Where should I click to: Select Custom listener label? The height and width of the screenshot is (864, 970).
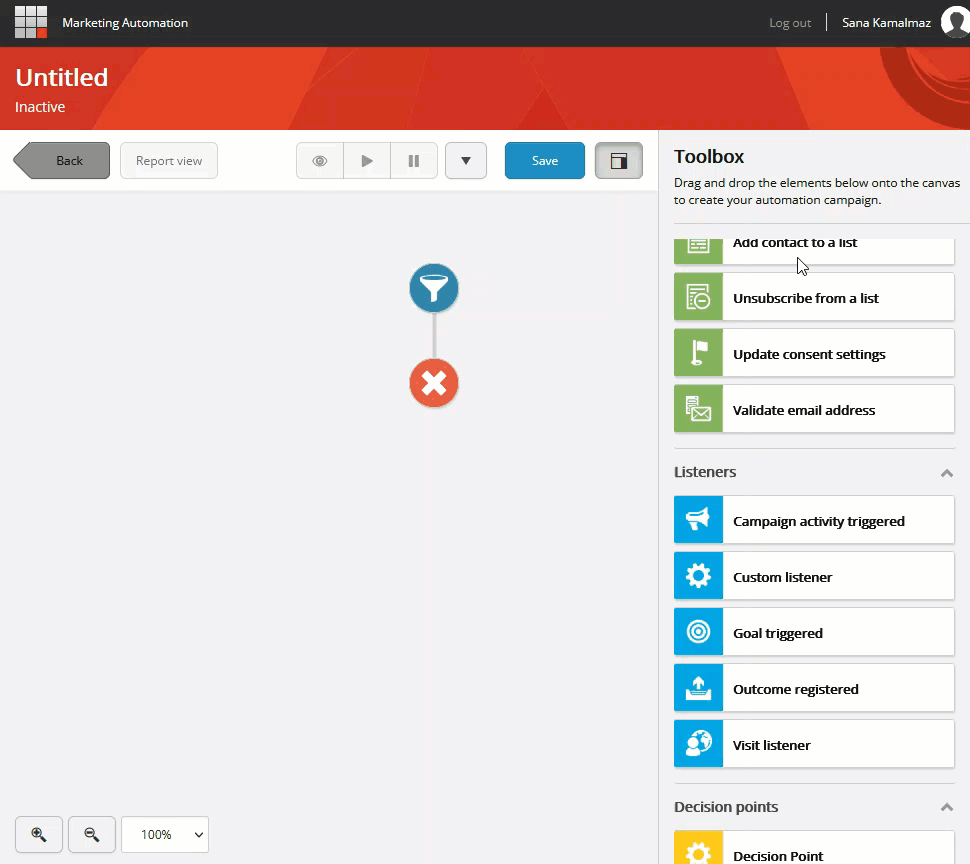tap(783, 577)
